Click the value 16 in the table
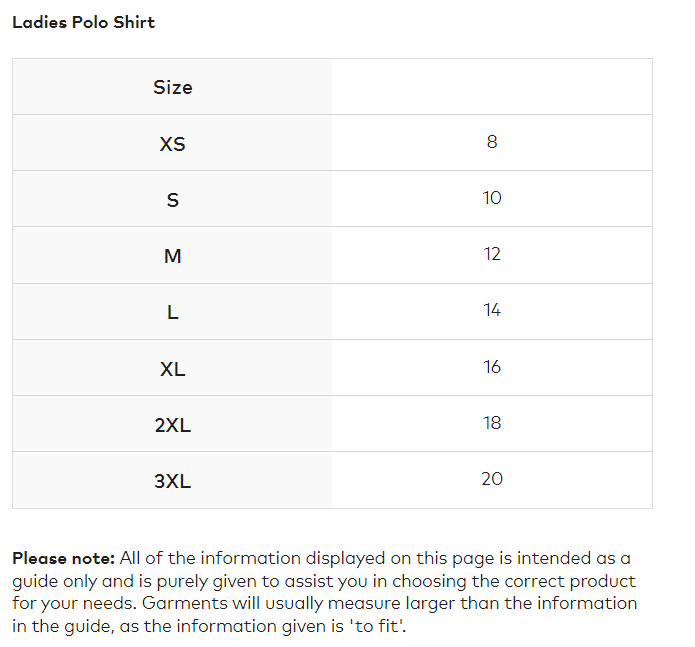This screenshot has height=647, width=695. (x=491, y=367)
